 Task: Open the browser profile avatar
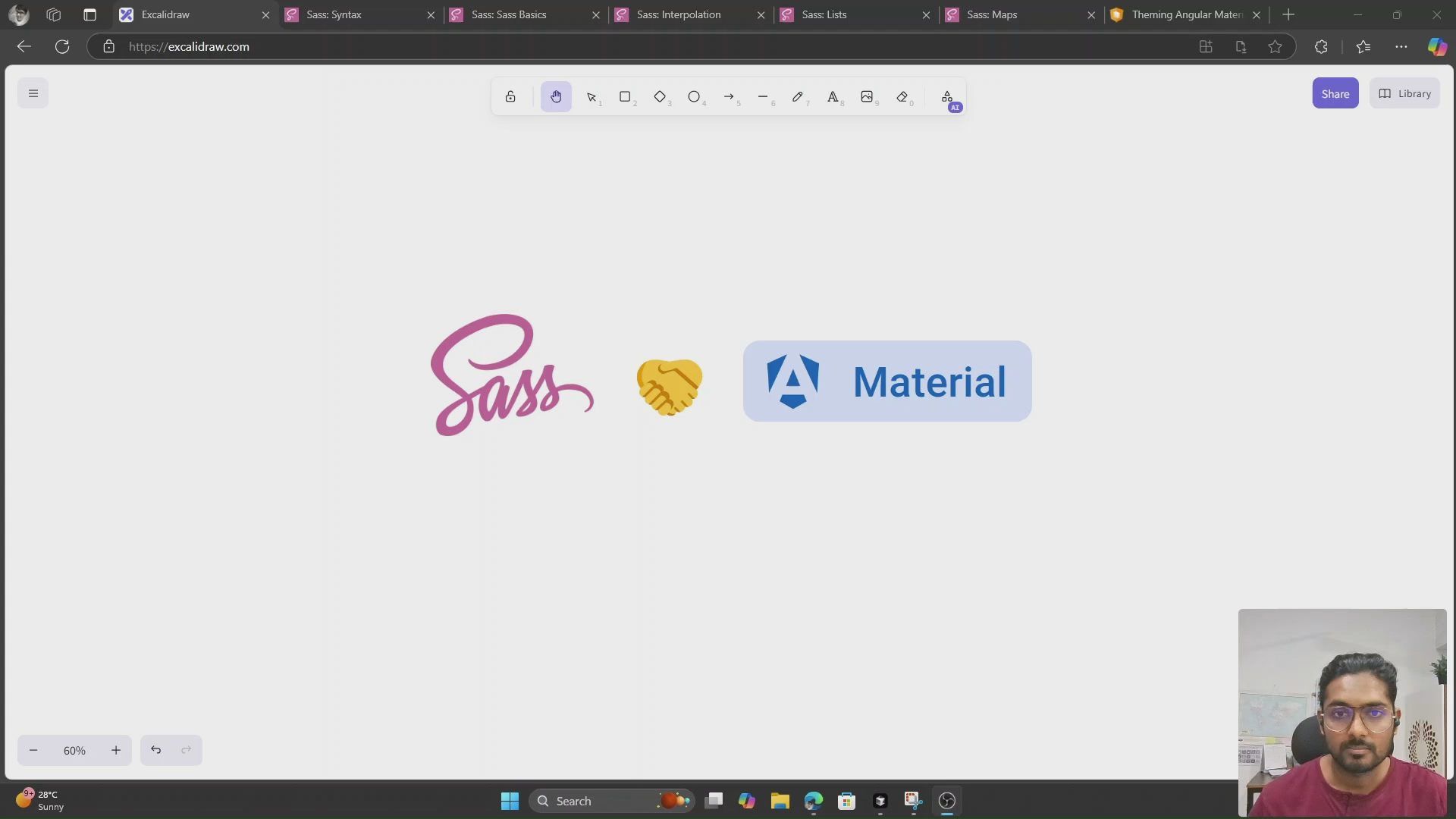[x=18, y=14]
